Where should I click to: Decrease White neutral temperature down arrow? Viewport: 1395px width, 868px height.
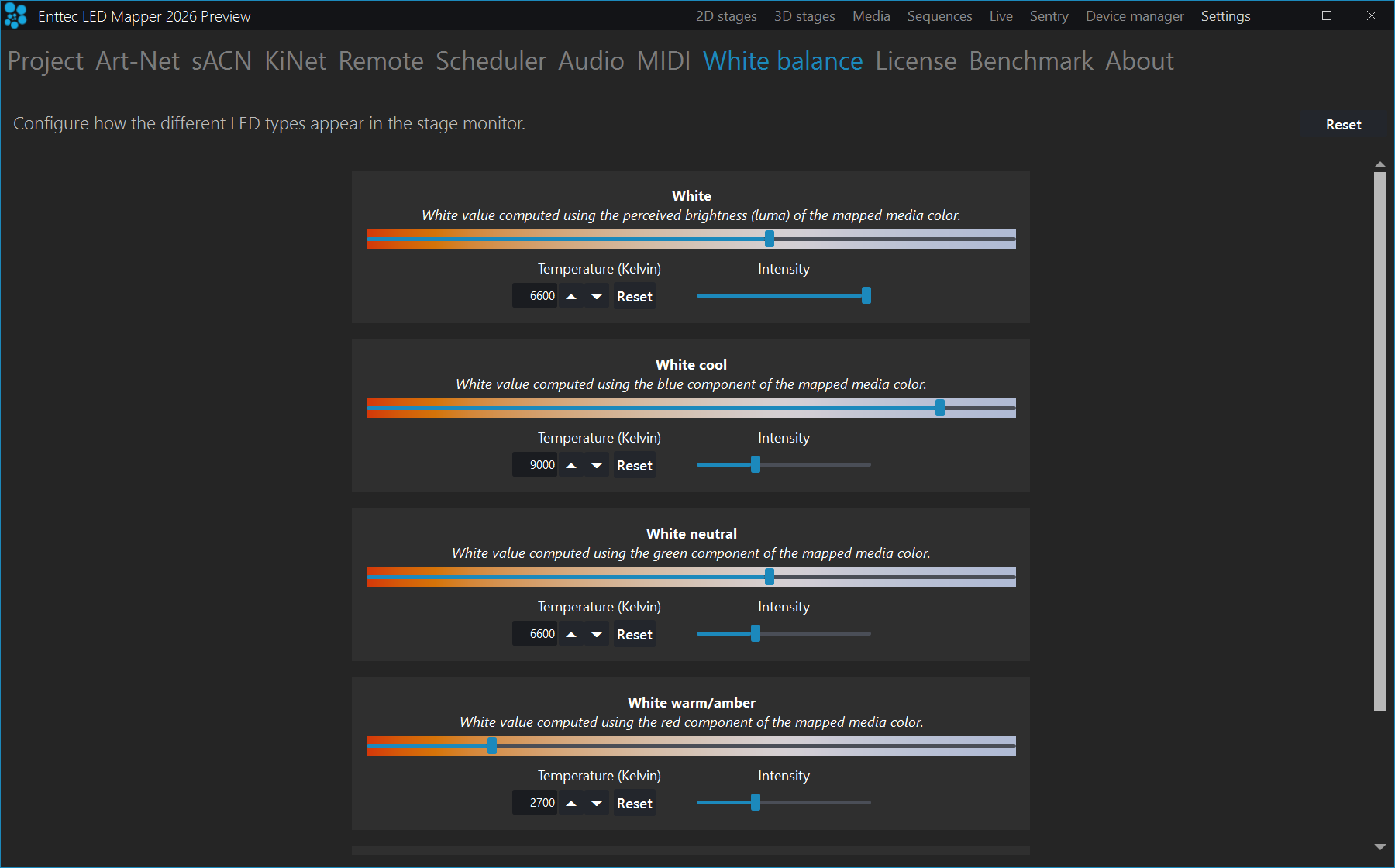click(597, 634)
